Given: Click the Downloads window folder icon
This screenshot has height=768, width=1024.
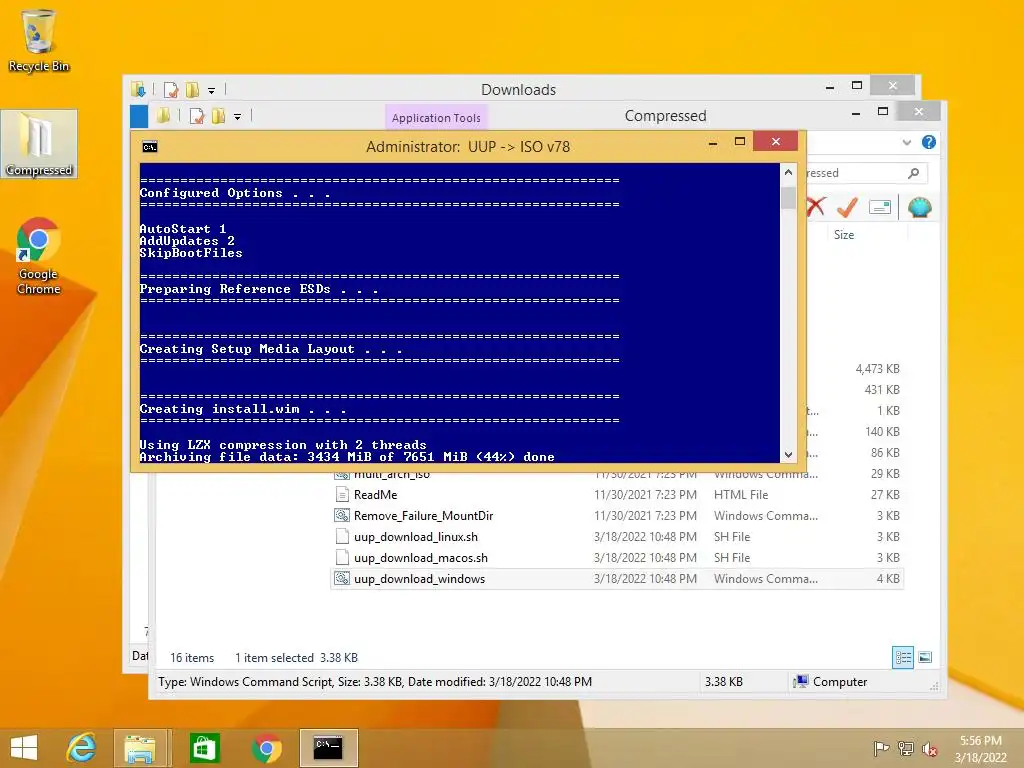Looking at the screenshot, I should coord(138,89).
